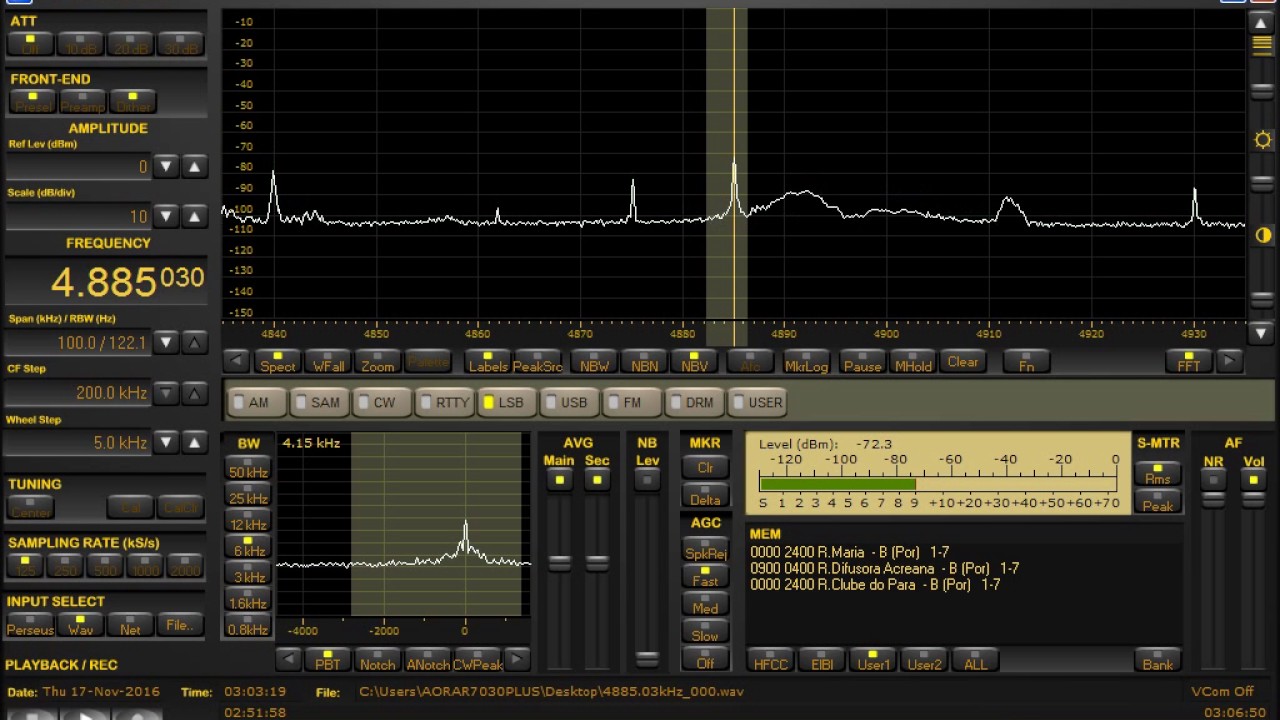Image resolution: width=1280 pixels, height=720 pixels.
Task: Enable the NBW noise blanker
Action: 594,362
